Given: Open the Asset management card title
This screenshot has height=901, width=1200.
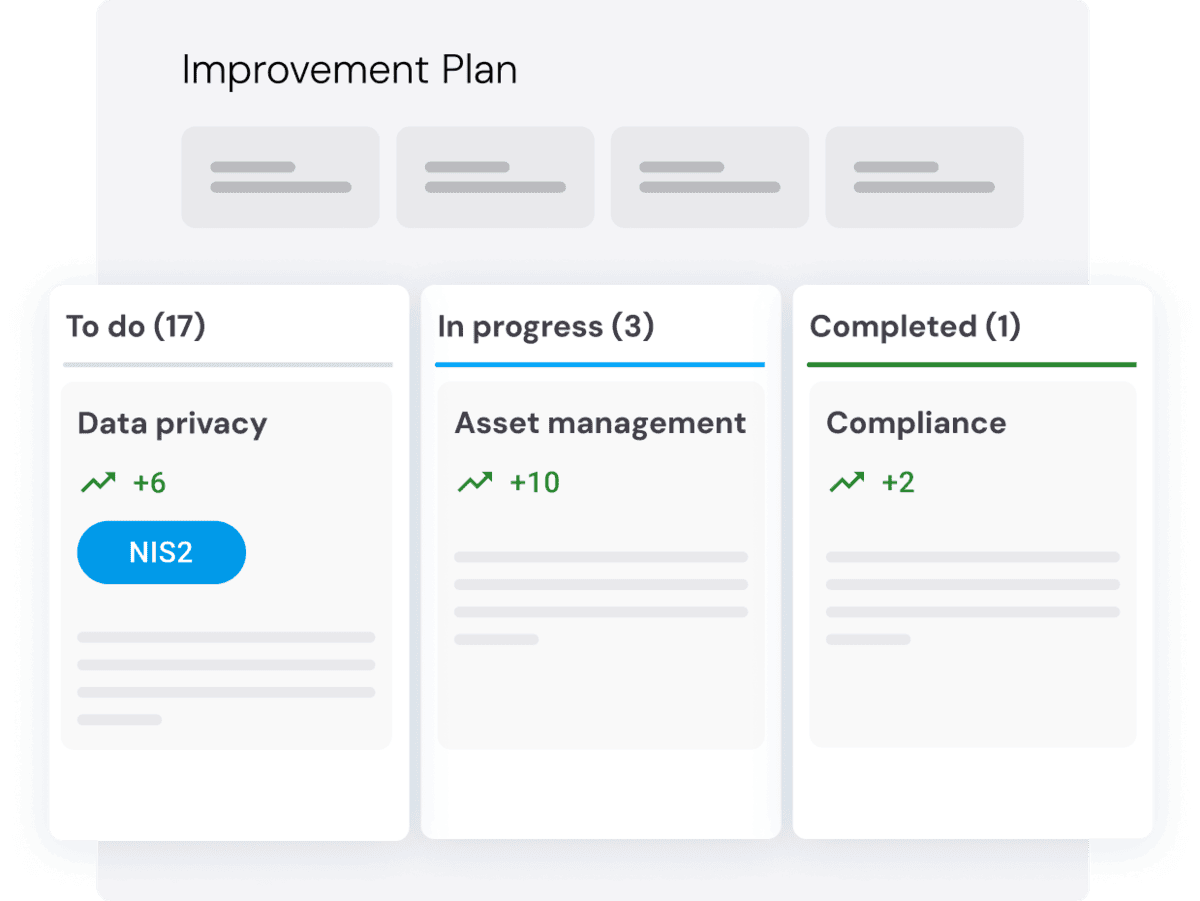Looking at the screenshot, I should pyautogui.click(x=600, y=423).
